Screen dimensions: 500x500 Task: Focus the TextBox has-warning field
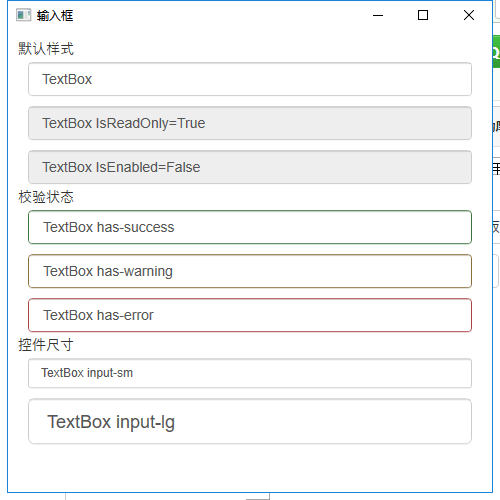(x=250, y=271)
